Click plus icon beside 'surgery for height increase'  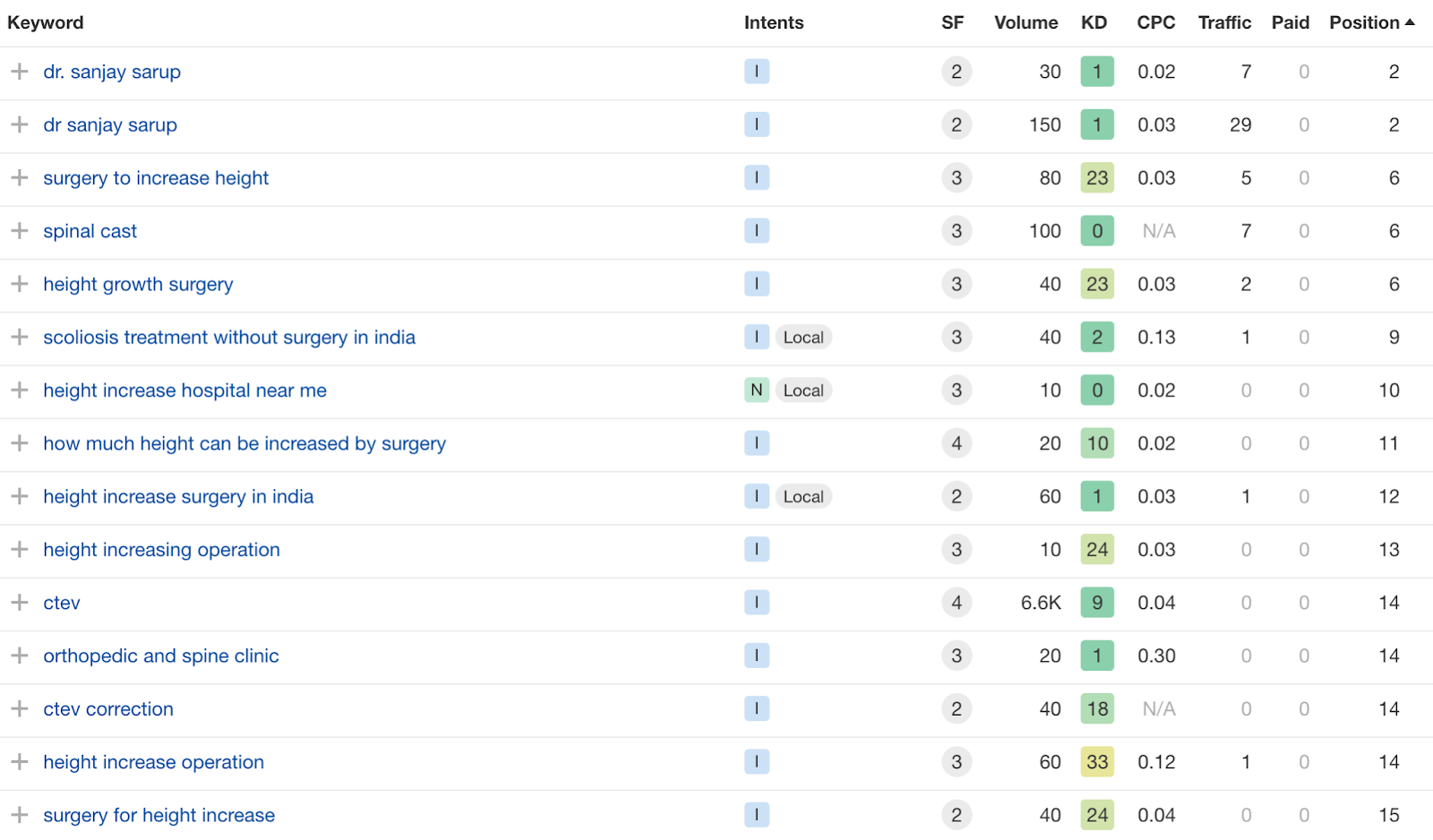20,815
